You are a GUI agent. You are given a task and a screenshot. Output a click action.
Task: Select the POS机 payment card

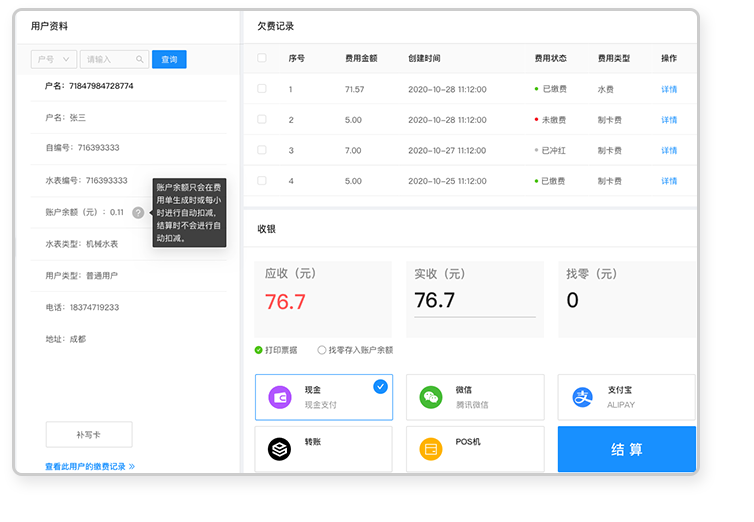(x=475, y=449)
